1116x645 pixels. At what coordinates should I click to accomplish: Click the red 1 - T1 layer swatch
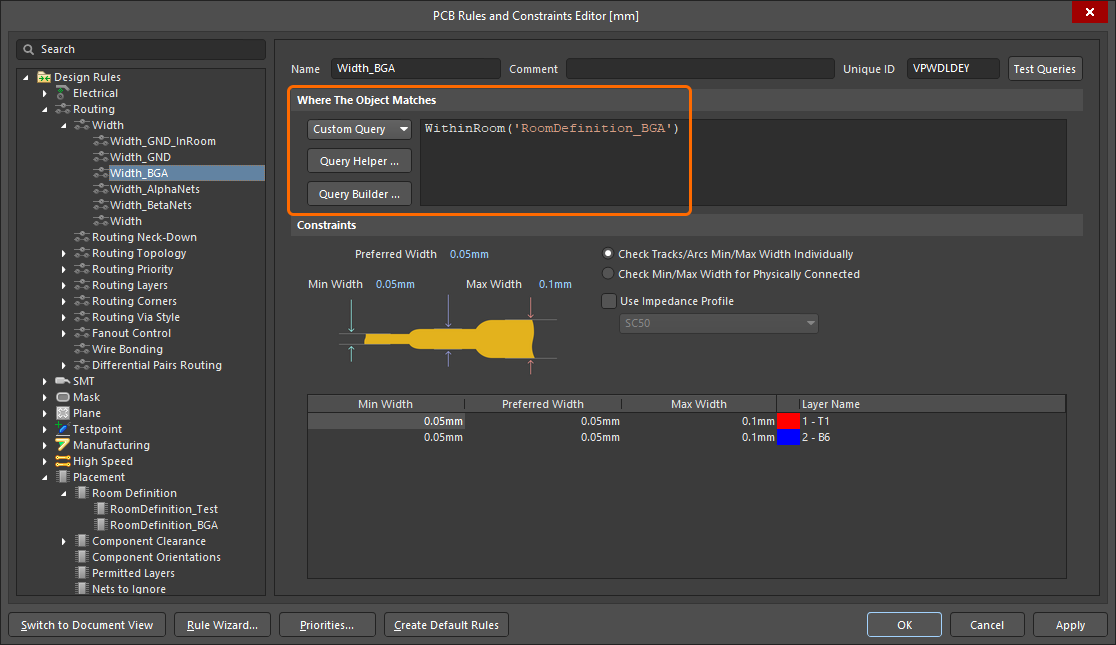tap(788, 421)
